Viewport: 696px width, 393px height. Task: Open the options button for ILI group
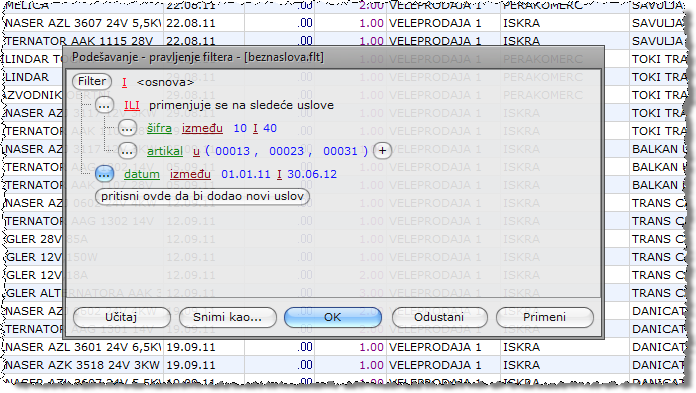[x=104, y=105]
